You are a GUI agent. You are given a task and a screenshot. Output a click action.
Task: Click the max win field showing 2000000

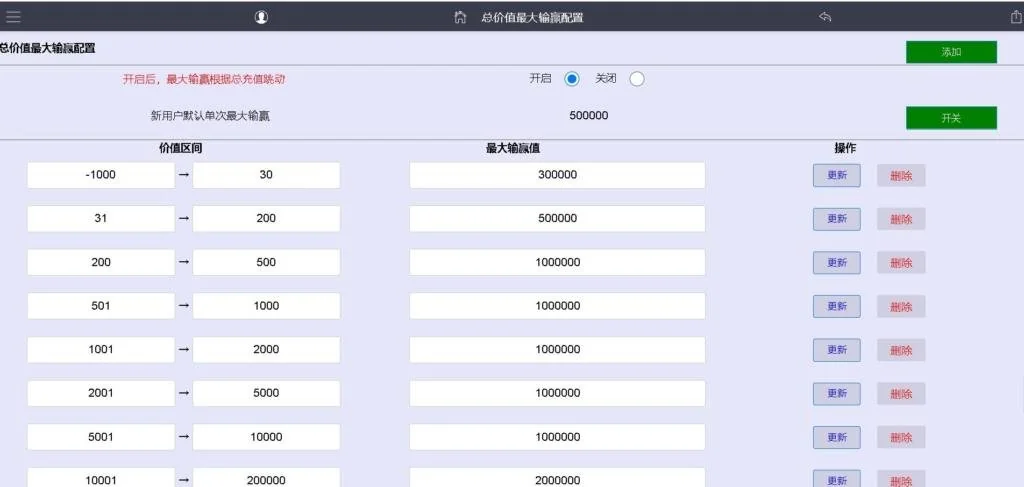click(557, 479)
